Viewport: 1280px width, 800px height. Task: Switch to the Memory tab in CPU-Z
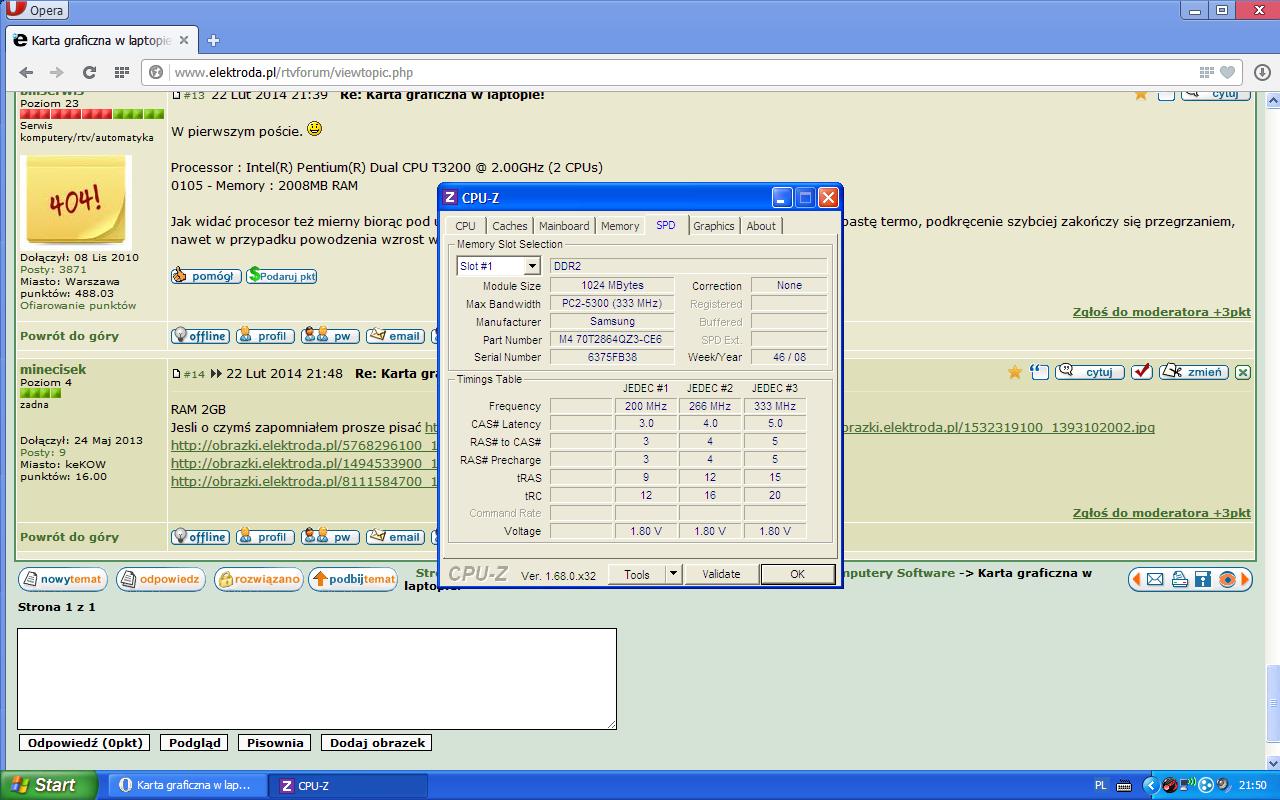pyautogui.click(x=620, y=226)
